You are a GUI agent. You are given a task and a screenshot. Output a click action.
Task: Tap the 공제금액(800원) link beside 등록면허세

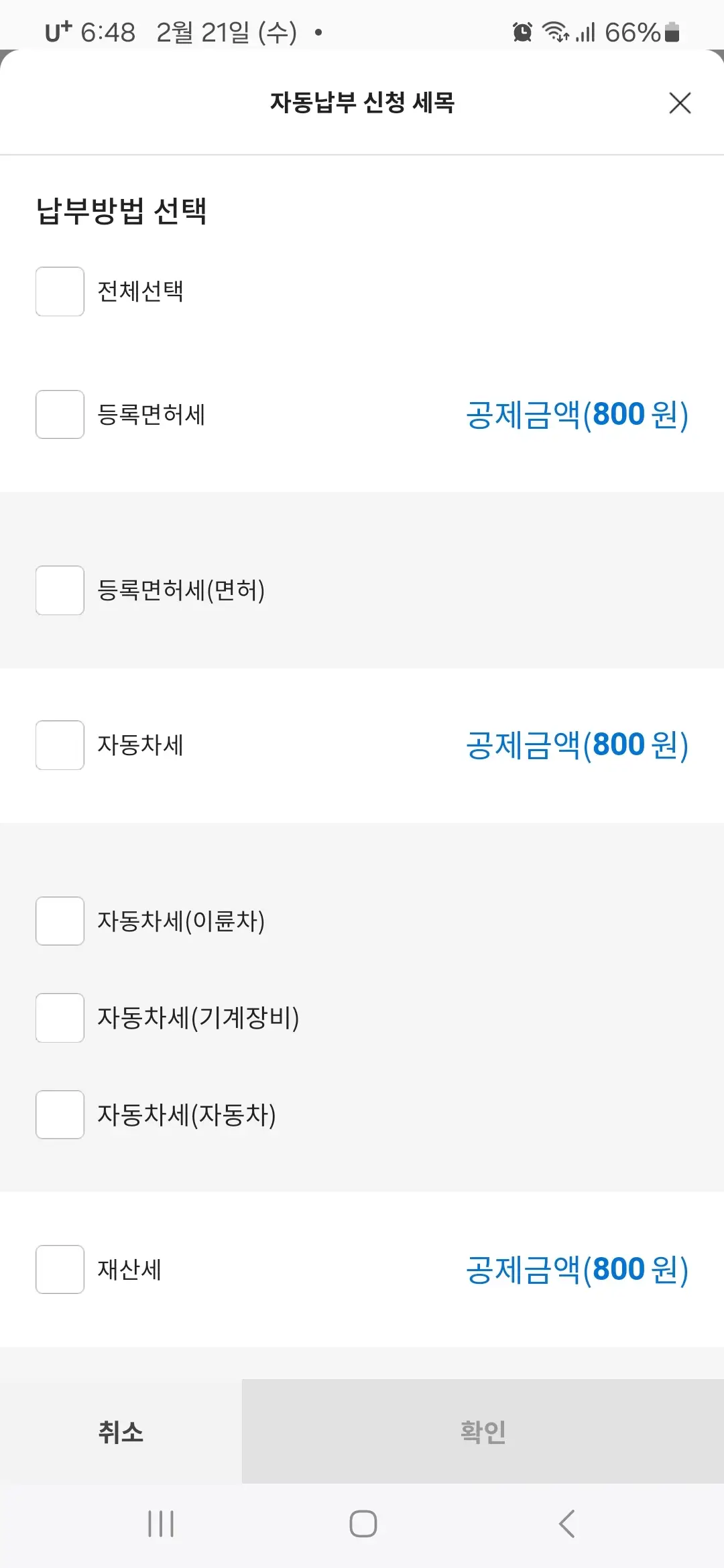(575, 415)
